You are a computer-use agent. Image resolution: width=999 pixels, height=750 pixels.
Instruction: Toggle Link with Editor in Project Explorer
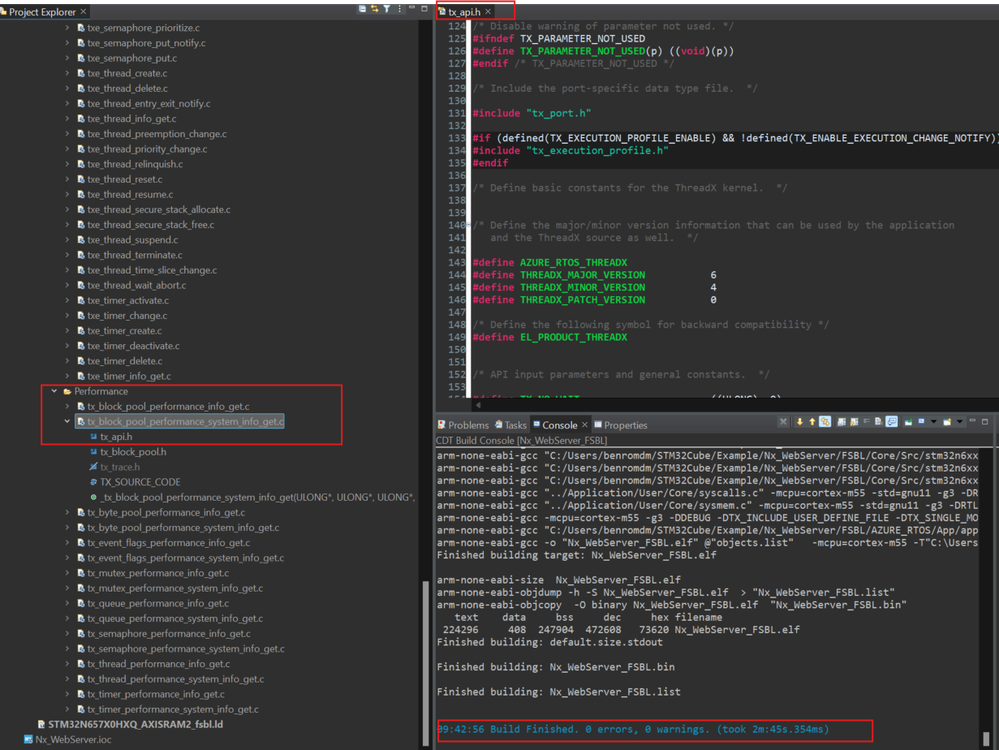pyautogui.click(x=375, y=9)
